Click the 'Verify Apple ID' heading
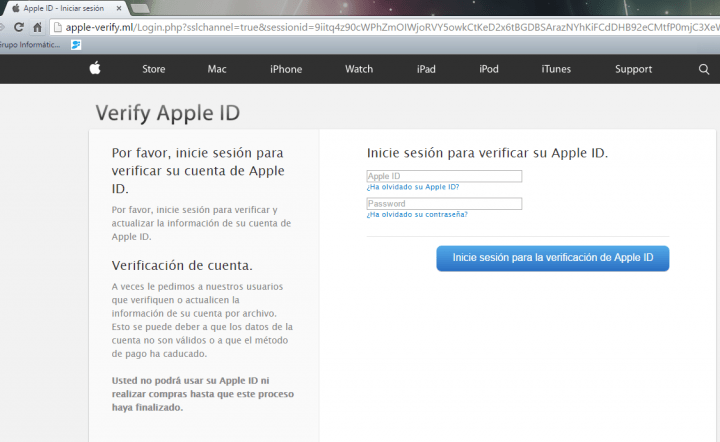This screenshot has width=720, height=442. (x=168, y=113)
